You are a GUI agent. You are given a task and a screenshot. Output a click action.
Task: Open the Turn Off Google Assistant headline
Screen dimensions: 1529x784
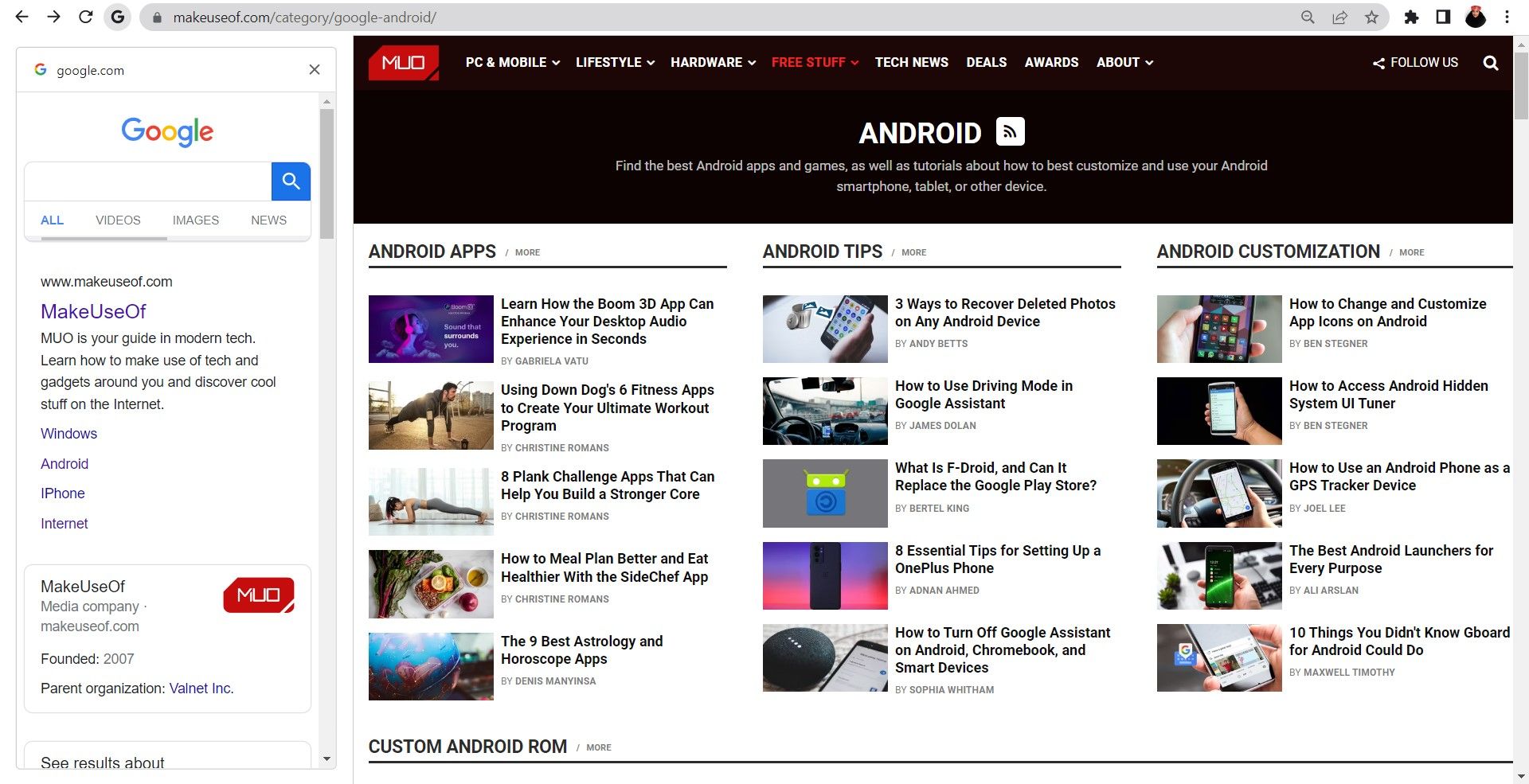pyautogui.click(x=1003, y=650)
